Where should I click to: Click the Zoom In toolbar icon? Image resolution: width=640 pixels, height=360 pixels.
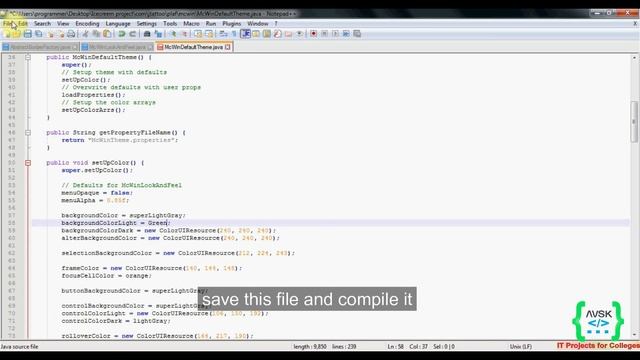173,34
